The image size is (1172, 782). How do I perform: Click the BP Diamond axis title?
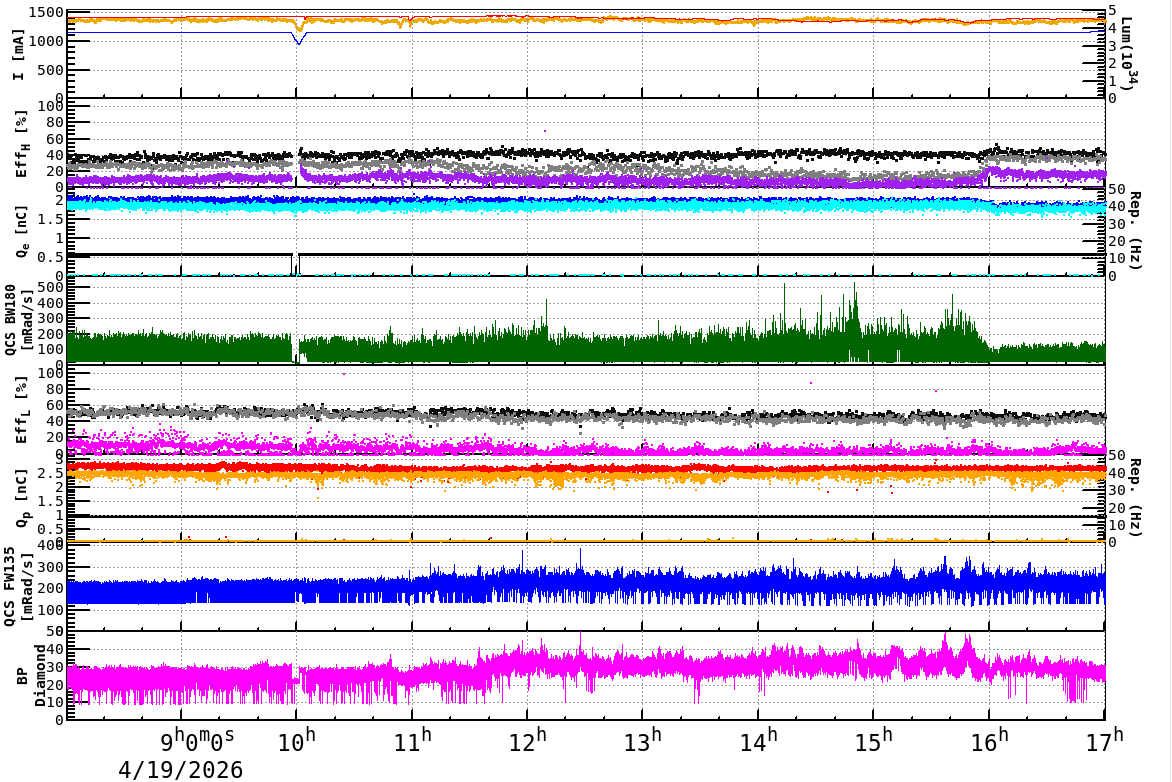click(31, 676)
